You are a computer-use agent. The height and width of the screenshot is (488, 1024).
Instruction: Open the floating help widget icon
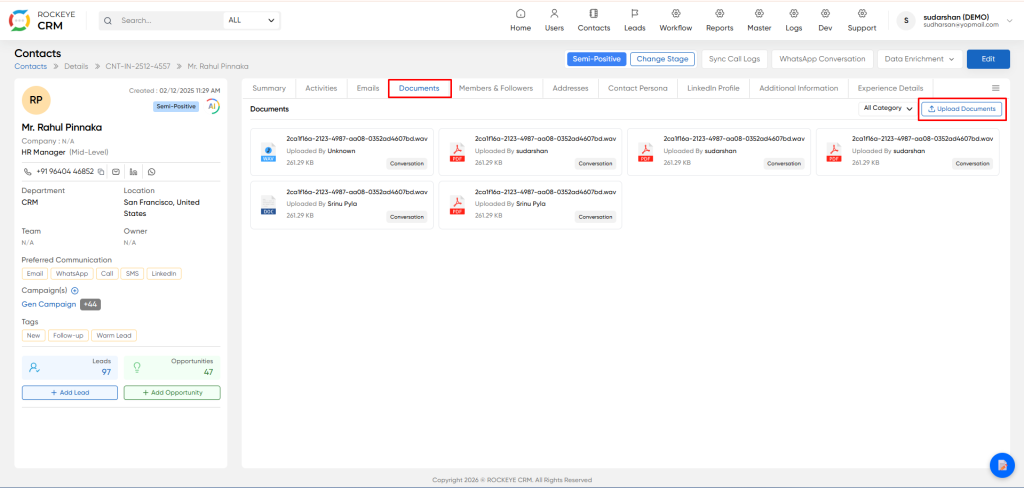[x=1002, y=465]
